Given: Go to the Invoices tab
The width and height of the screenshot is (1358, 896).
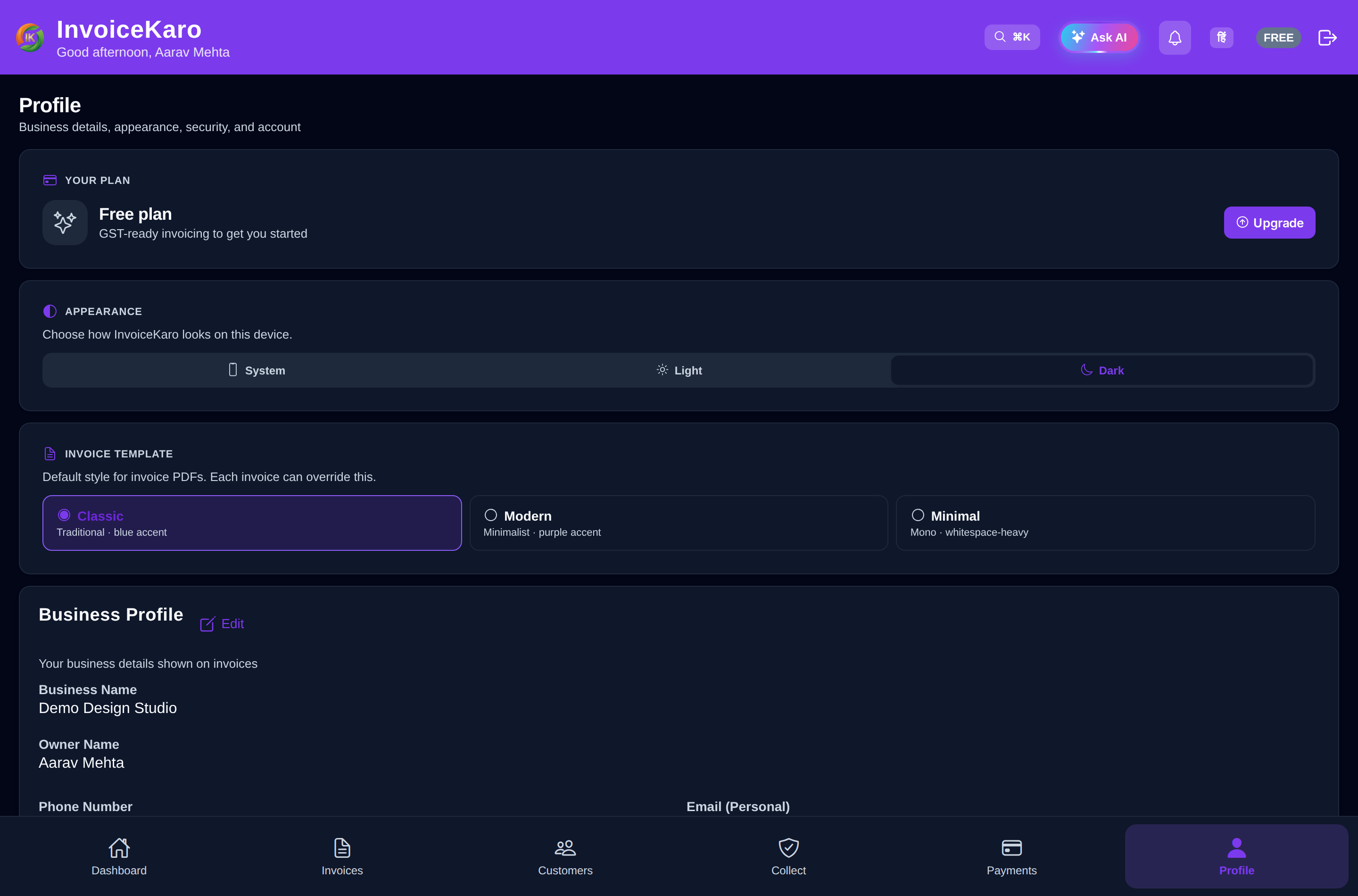Looking at the screenshot, I should [x=342, y=856].
